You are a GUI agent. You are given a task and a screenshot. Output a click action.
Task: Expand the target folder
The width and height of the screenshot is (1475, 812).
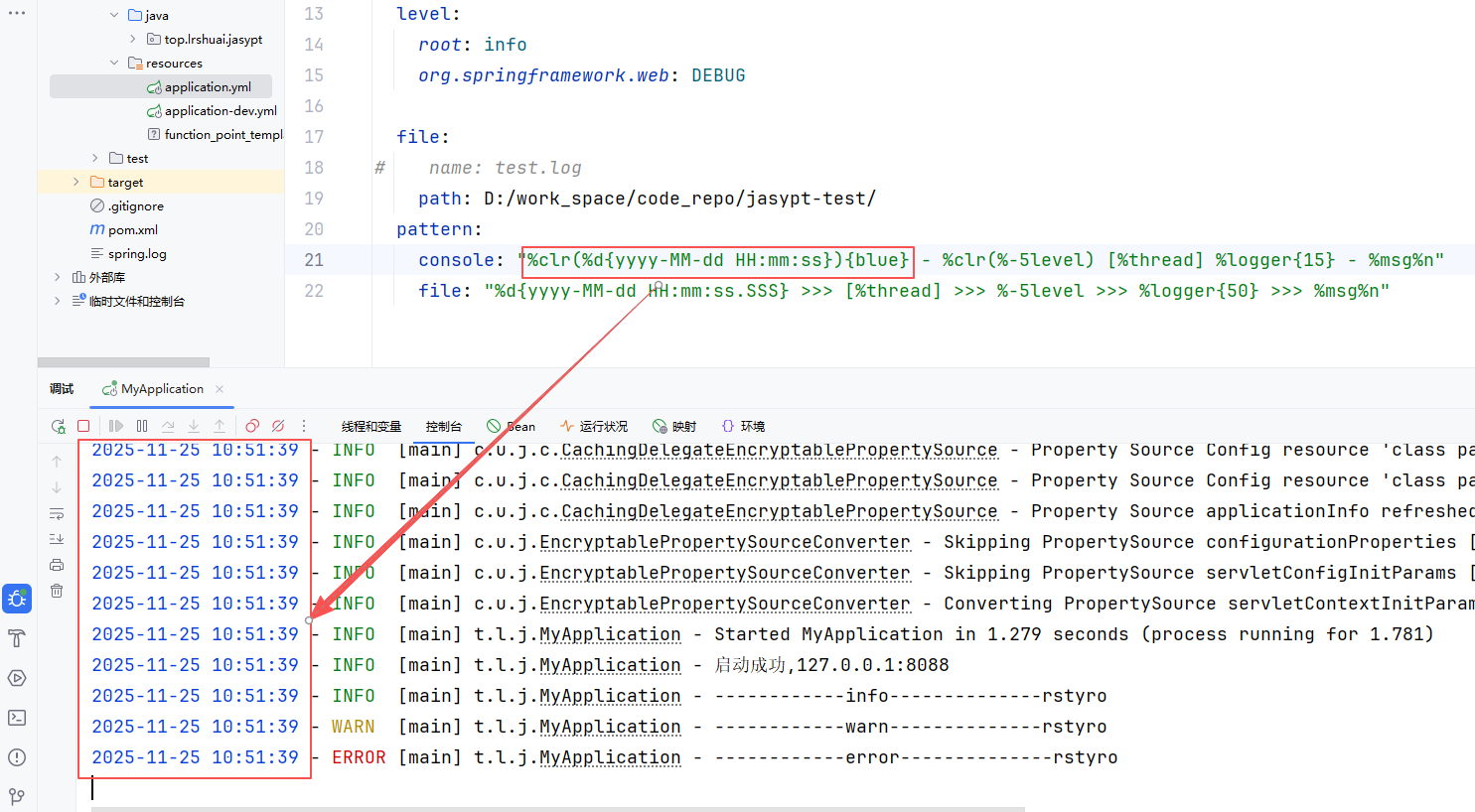(x=76, y=183)
